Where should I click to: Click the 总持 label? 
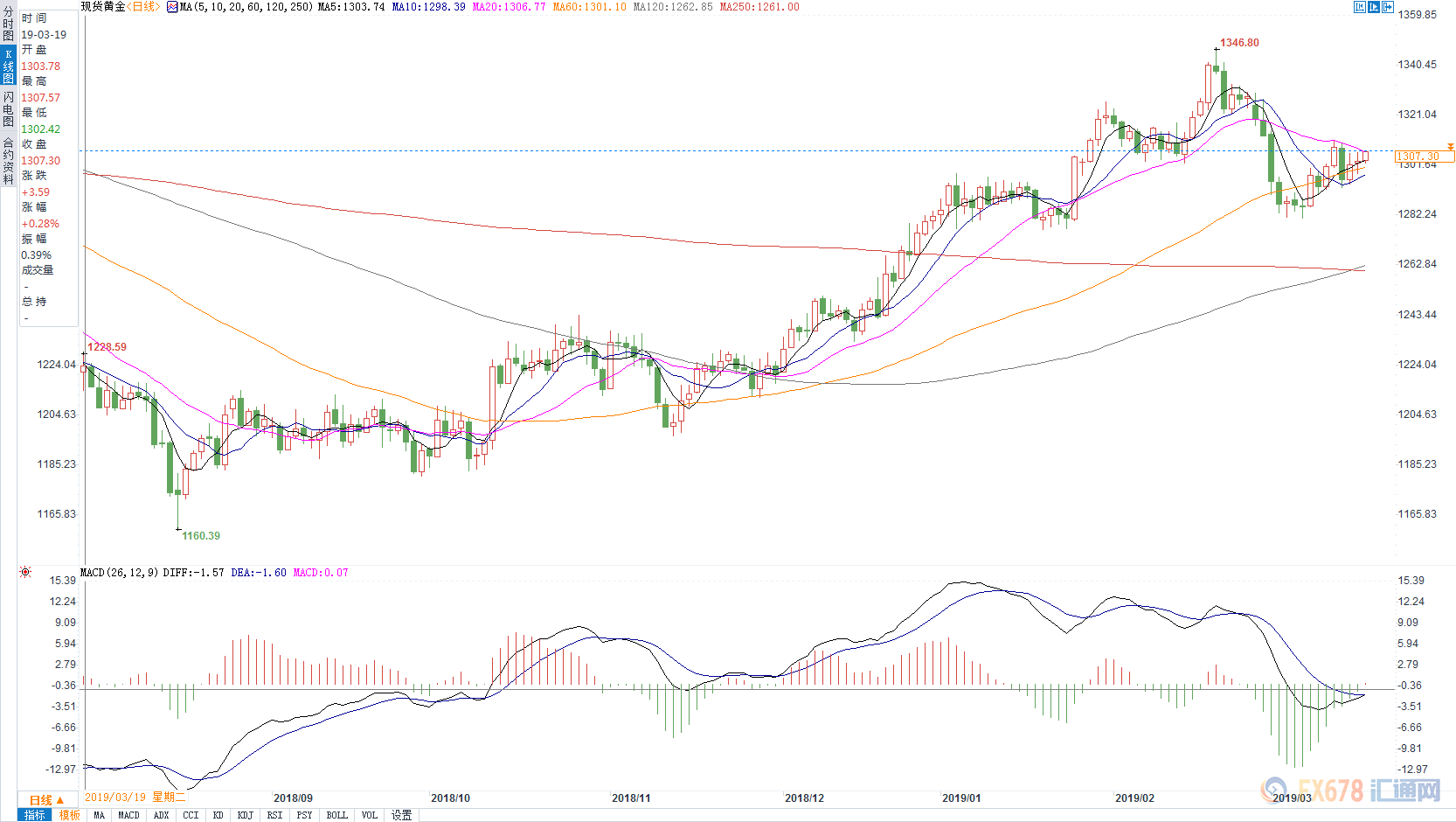click(x=34, y=302)
